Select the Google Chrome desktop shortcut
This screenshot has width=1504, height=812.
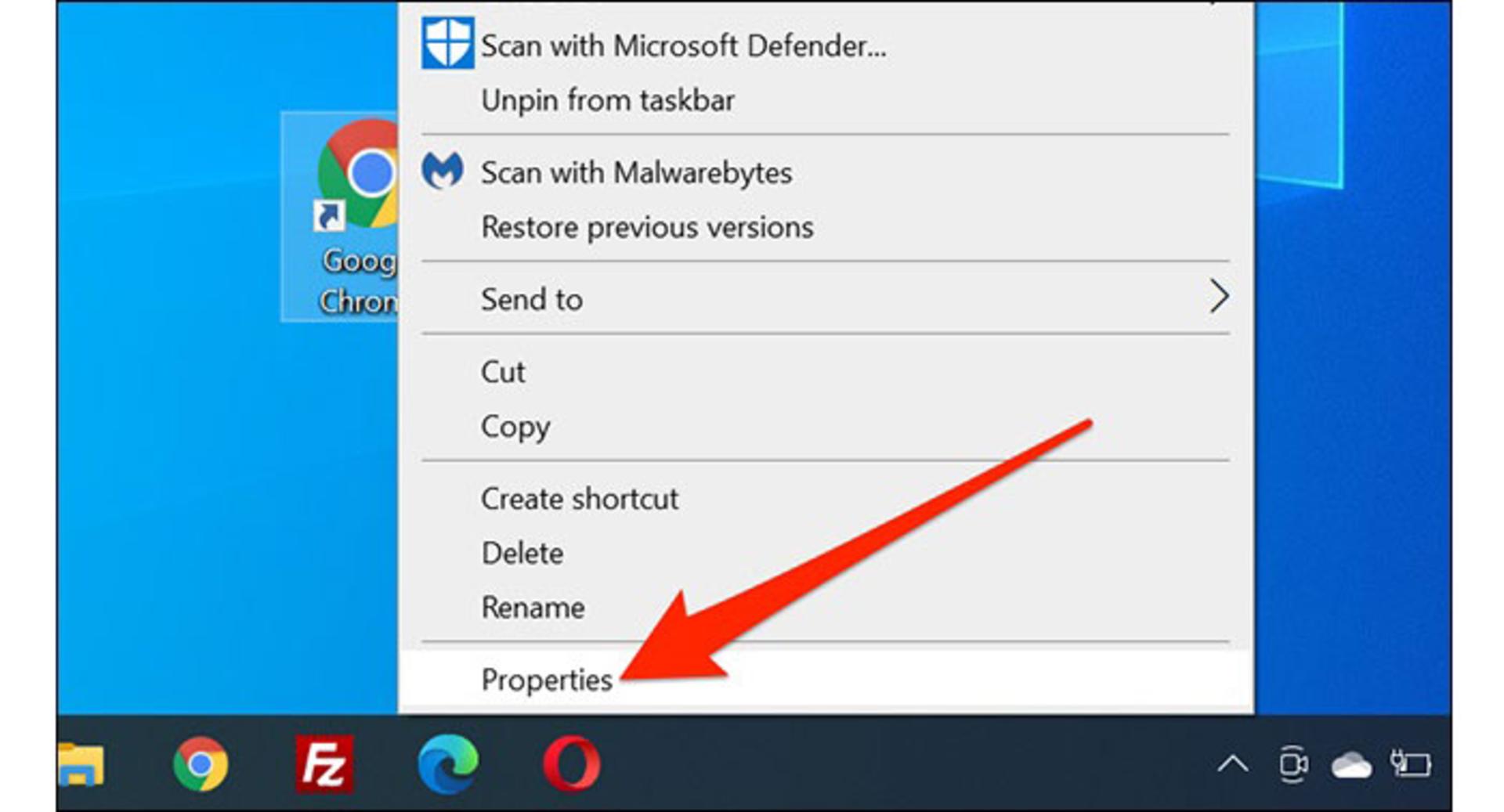coord(340,217)
